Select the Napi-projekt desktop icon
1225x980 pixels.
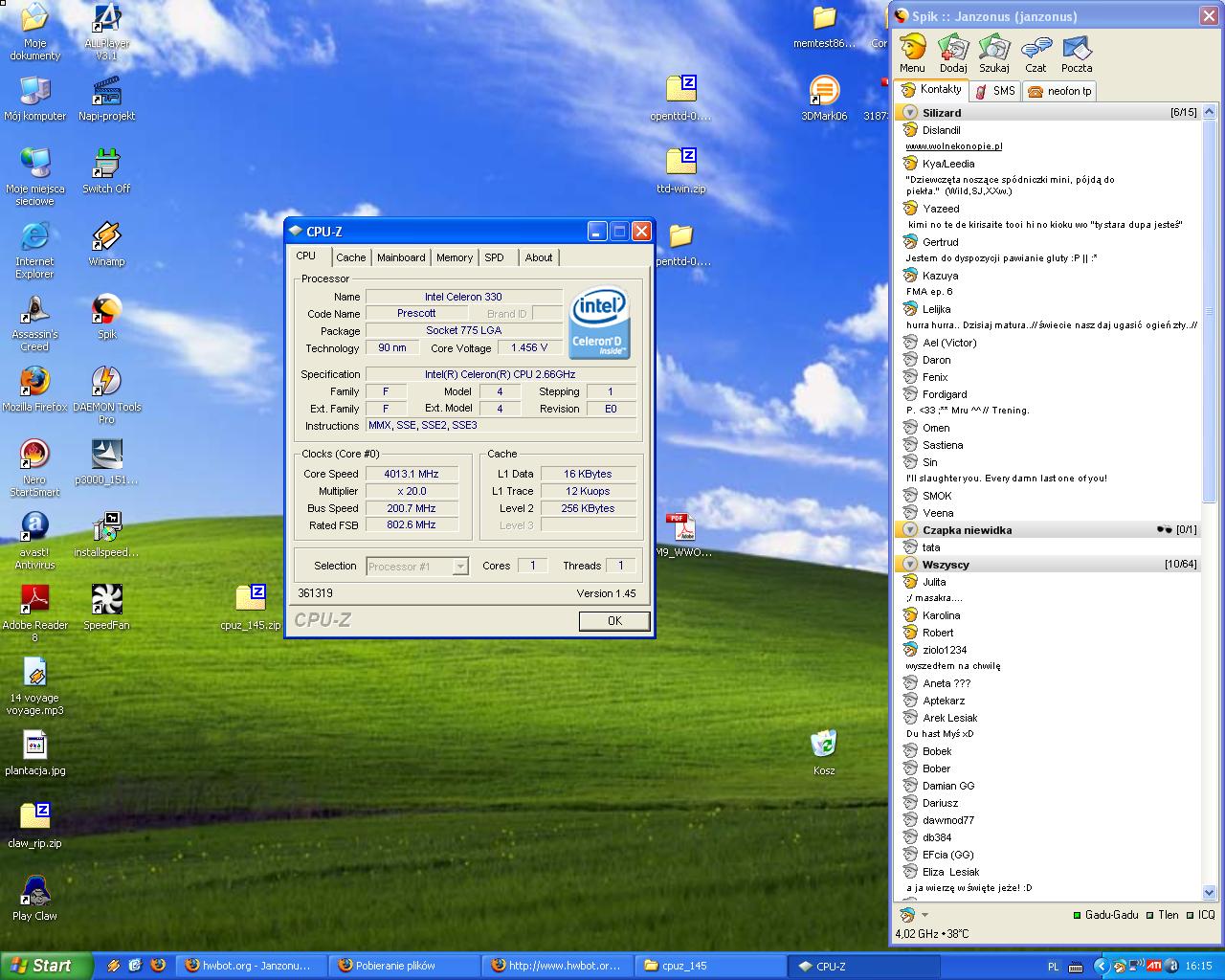pos(107,99)
